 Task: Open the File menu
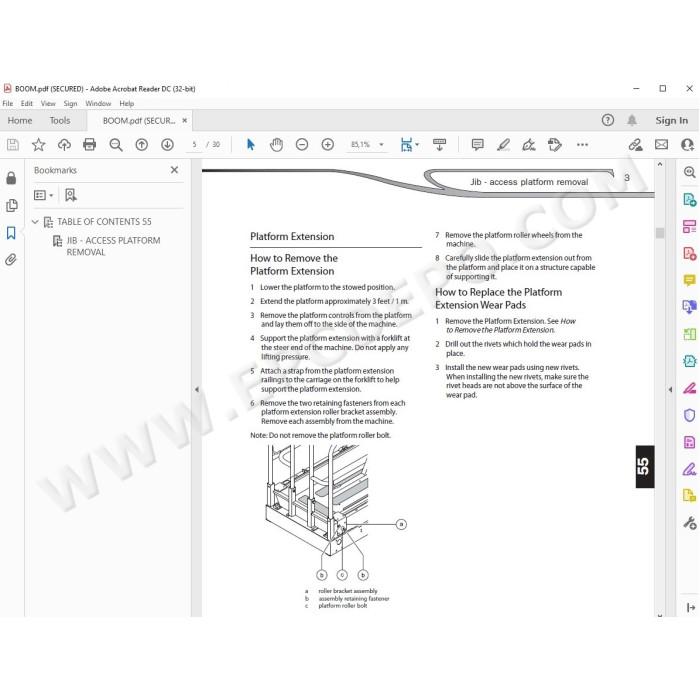click(x=8, y=104)
